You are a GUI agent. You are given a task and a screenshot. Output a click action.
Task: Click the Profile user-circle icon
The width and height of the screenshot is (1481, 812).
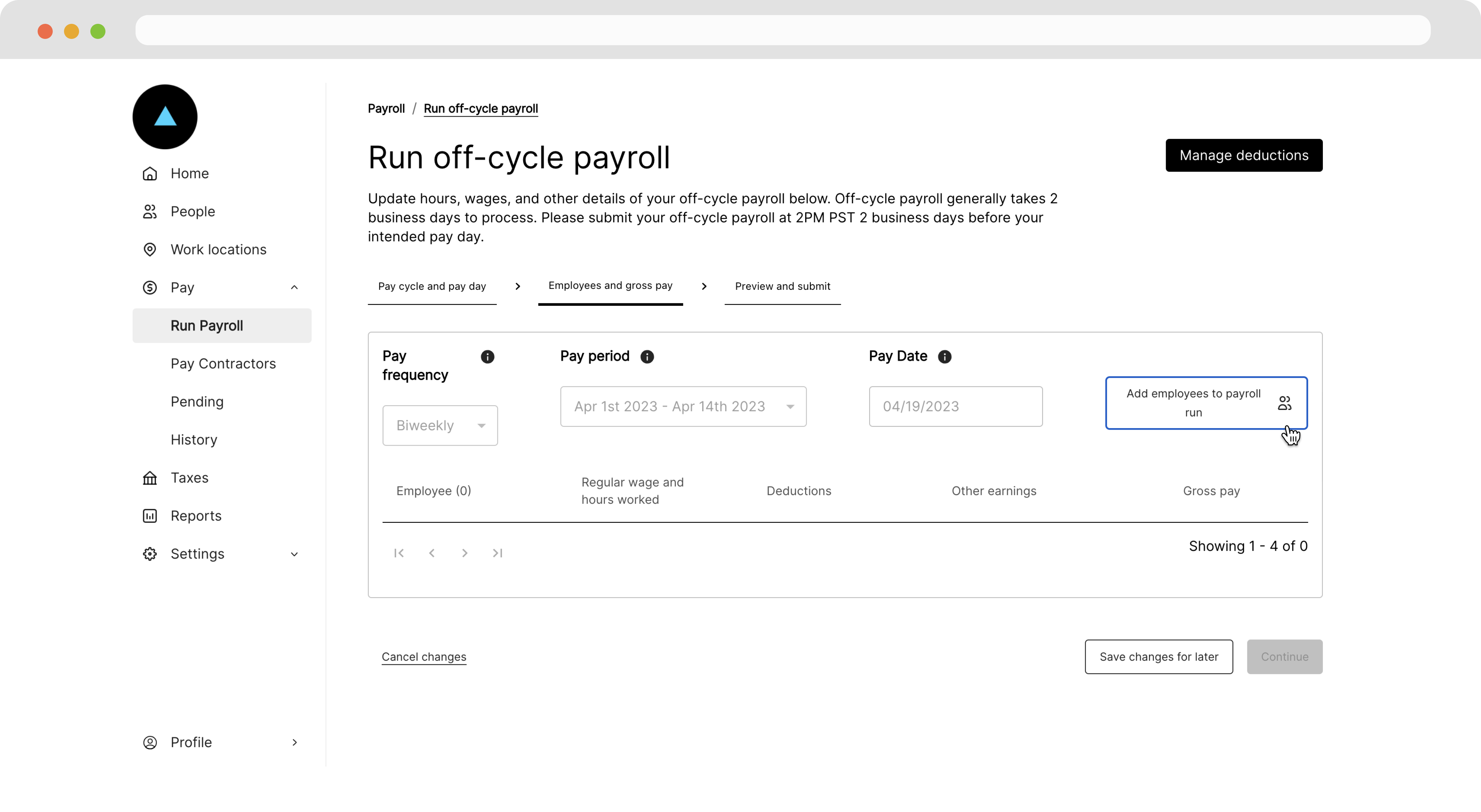coord(149,742)
